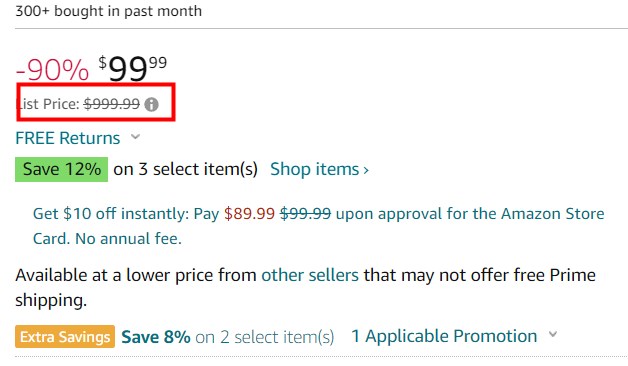The height and width of the screenshot is (366, 628).
Task: Click the $89.99 discounted price text
Action: 250,214
